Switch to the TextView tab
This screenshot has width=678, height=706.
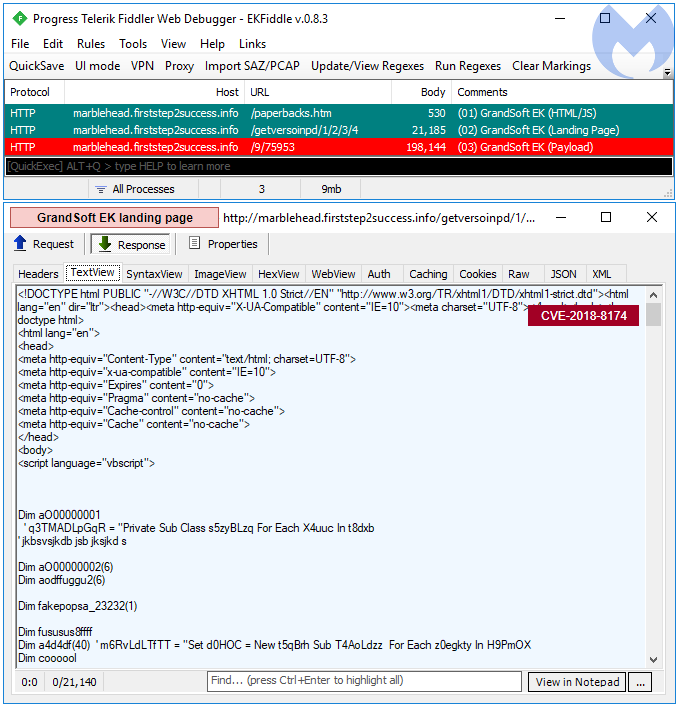coord(93,273)
